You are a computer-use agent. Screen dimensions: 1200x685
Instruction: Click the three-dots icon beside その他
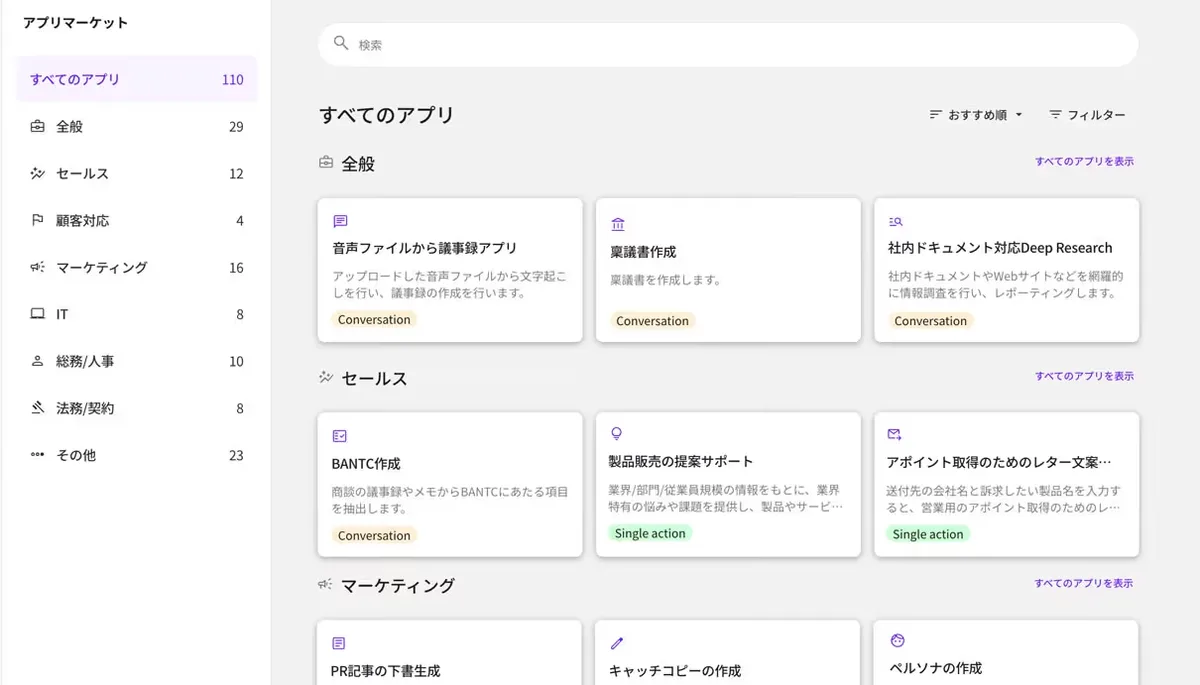click(38, 455)
